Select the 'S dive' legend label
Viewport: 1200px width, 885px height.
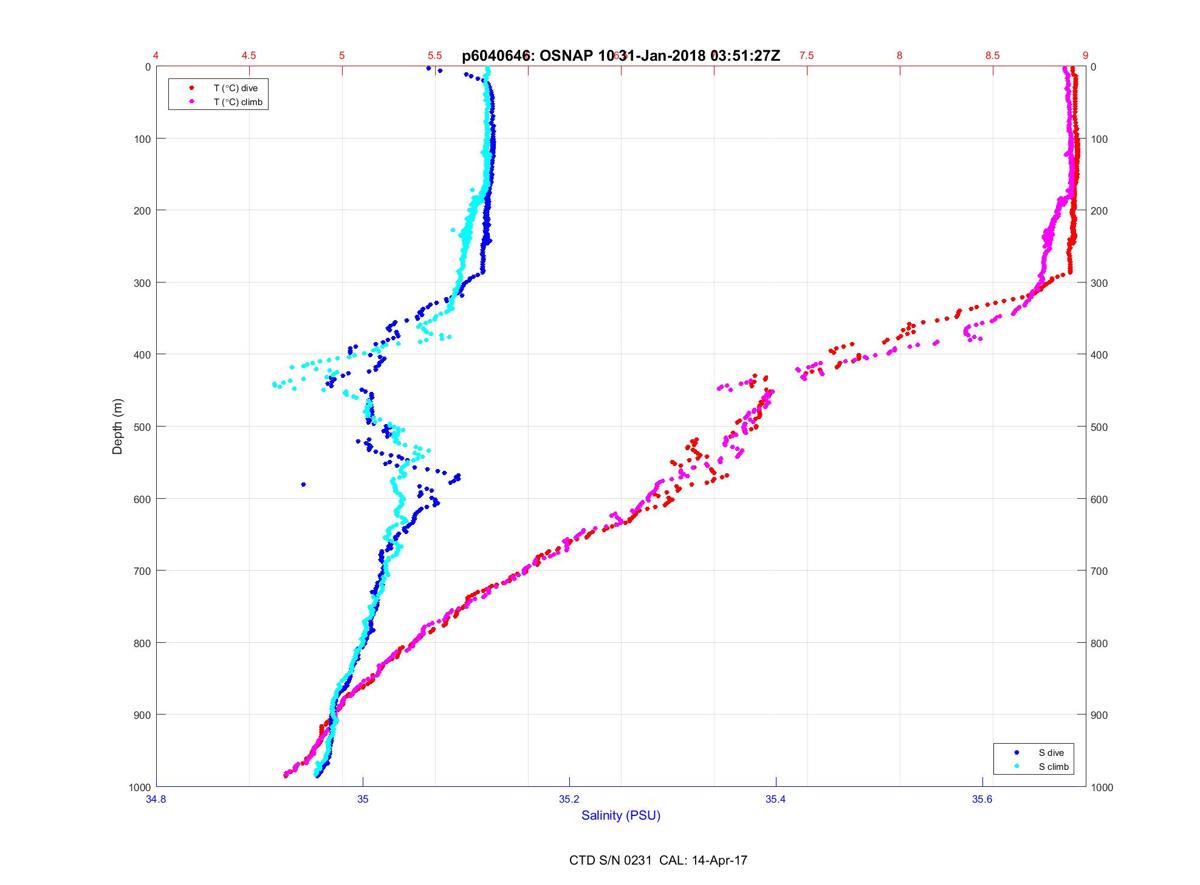click(1052, 751)
